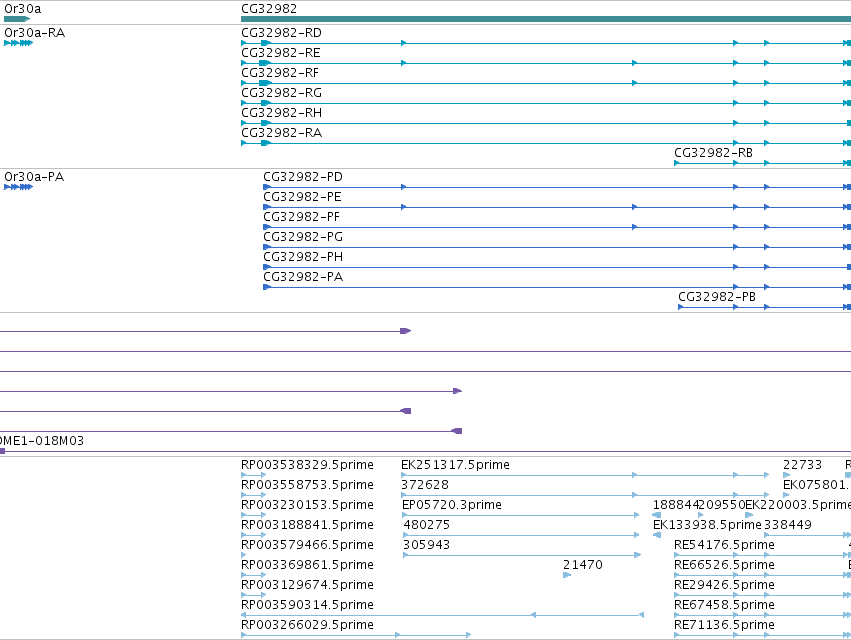The height and width of the screenshot is (640, 851).
Task: Select EST EK251317.5prime
Action: tap(455, 465)
